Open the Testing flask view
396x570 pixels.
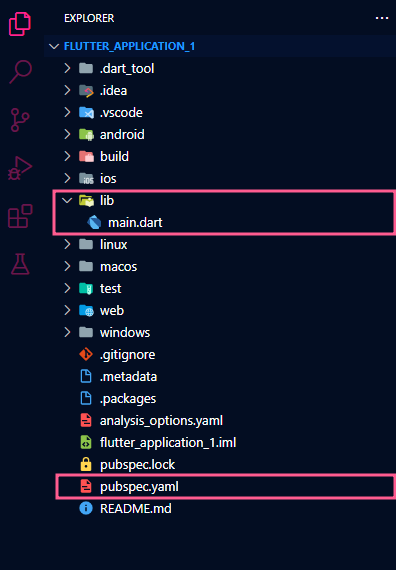[x=20, y=264]
